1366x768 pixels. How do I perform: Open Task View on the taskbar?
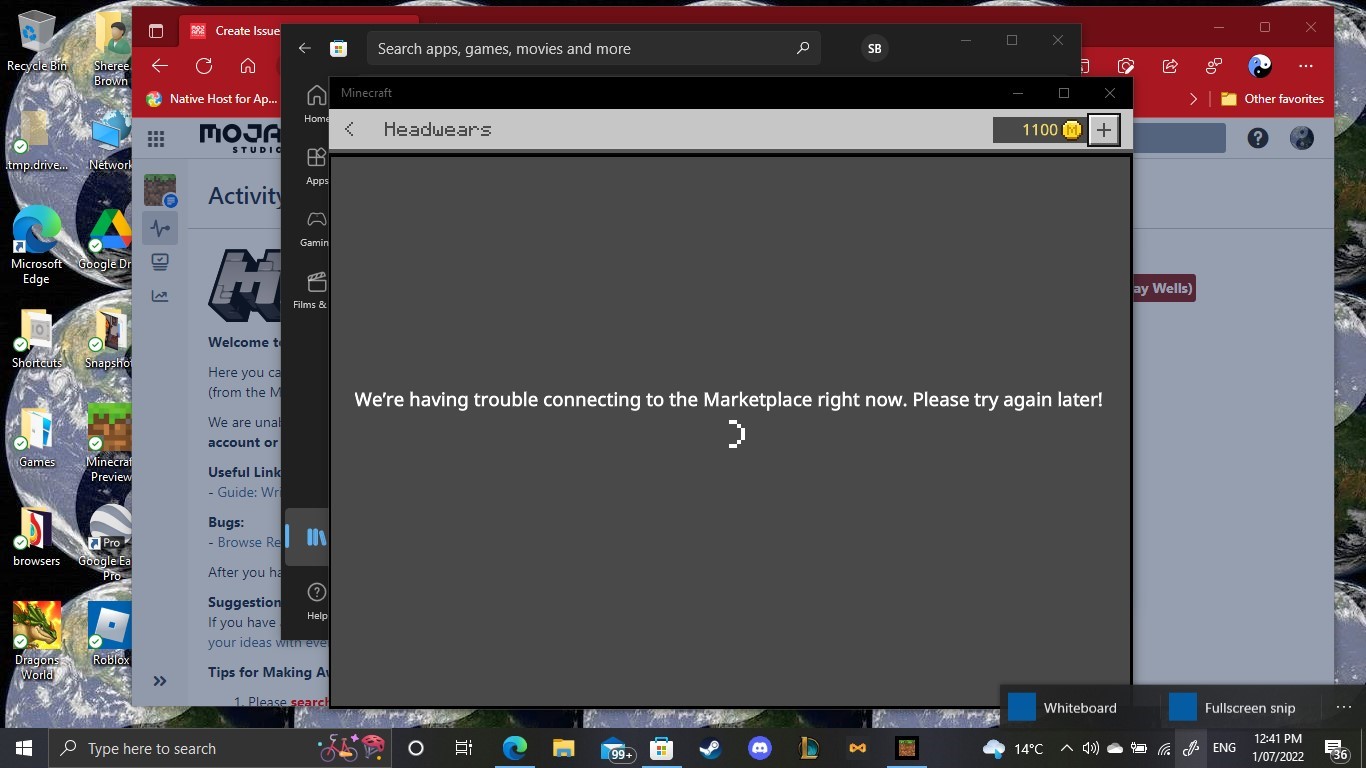tap(464, 748)
